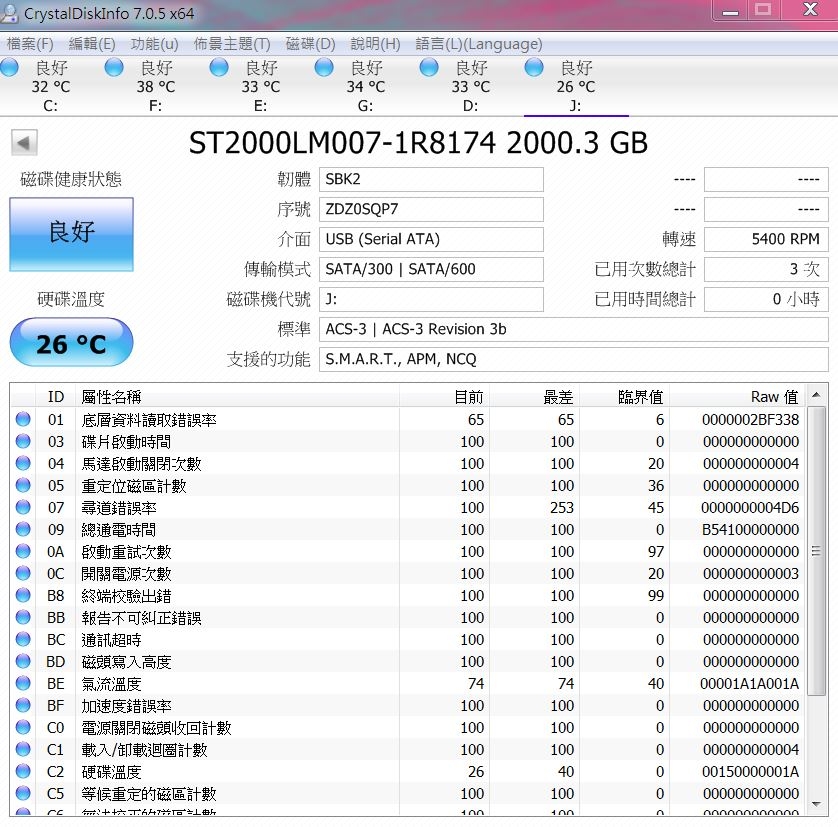Select the 重定位磁區計數 attribute name
The image size is (838, 827).
click(x=134, y=486)
